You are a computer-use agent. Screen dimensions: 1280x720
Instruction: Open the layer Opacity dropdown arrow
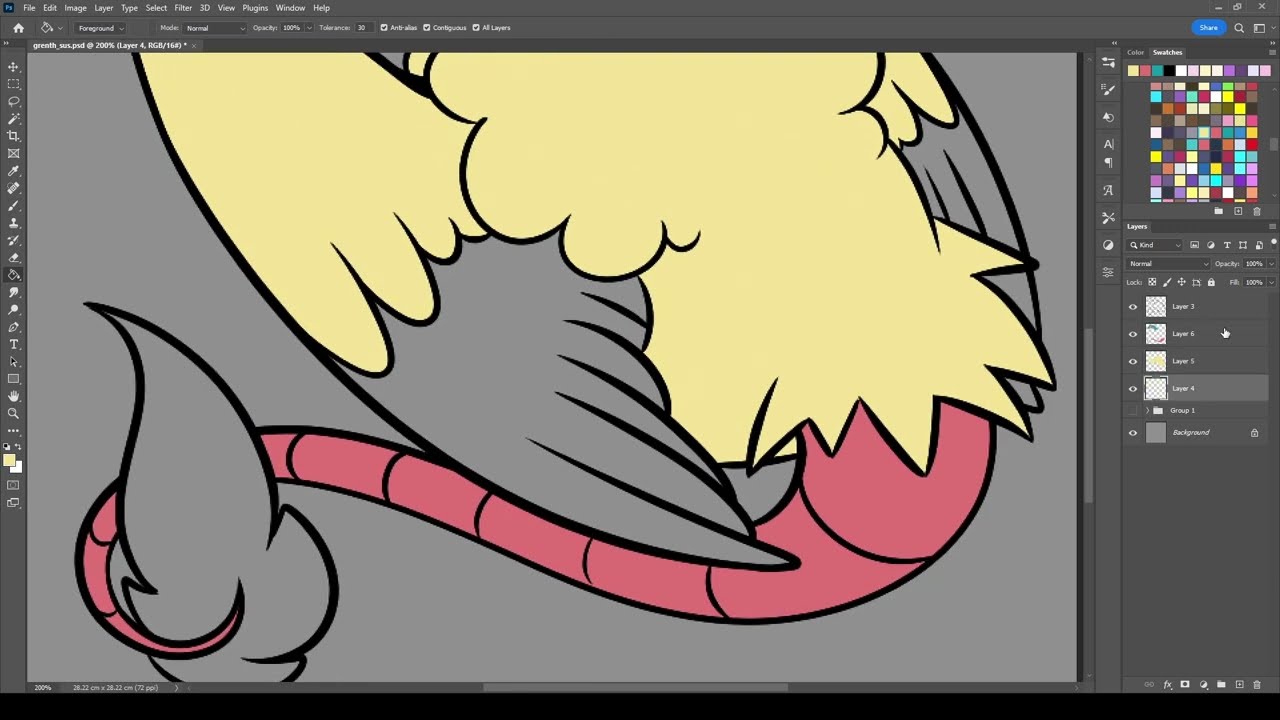coord(1271,264)
